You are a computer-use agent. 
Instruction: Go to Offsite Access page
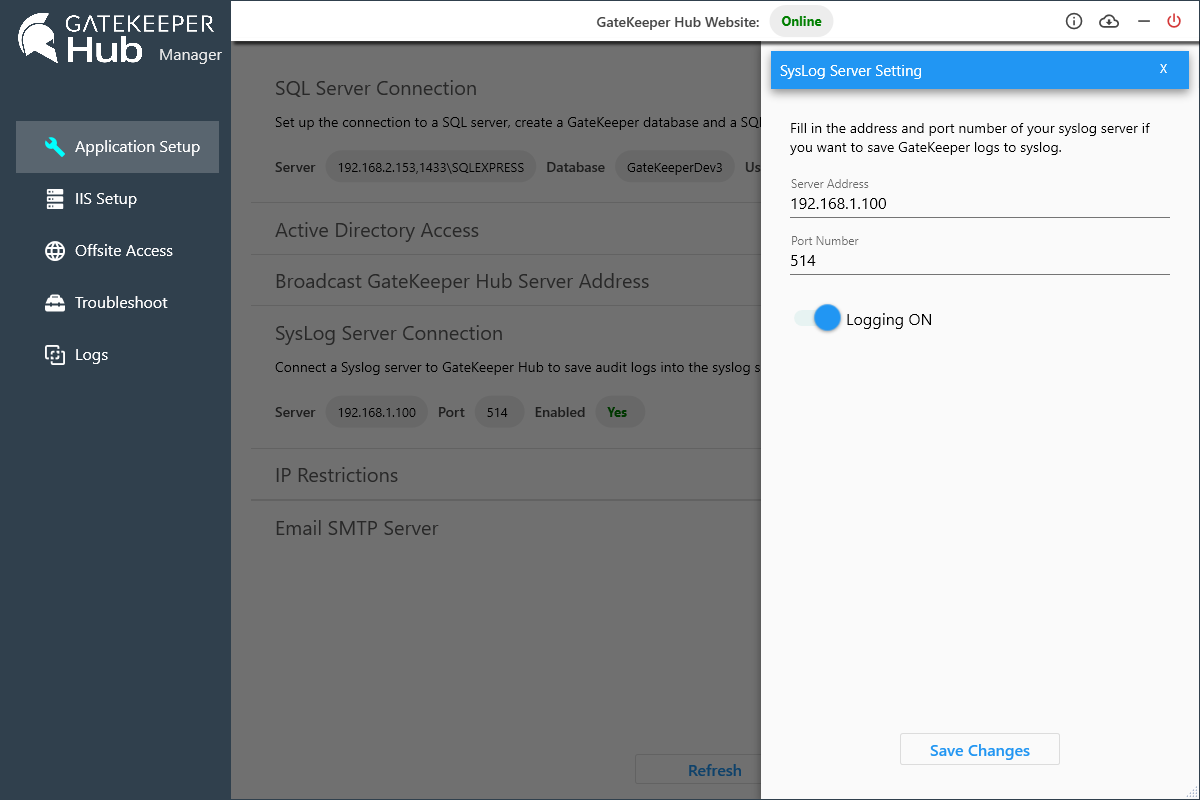tap(123, 251)
